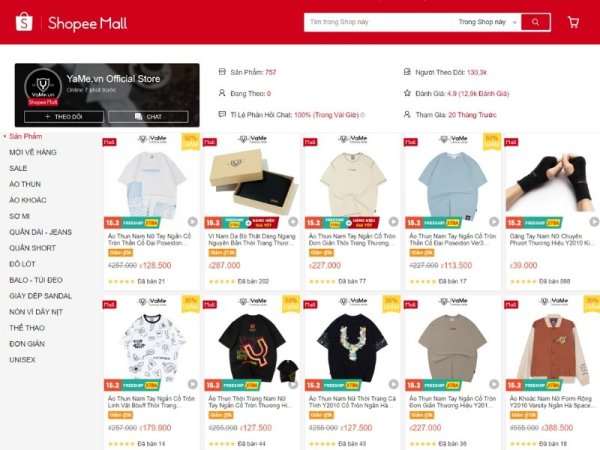
Task: Play video on taupe t-shirt product
Action: 494,384
